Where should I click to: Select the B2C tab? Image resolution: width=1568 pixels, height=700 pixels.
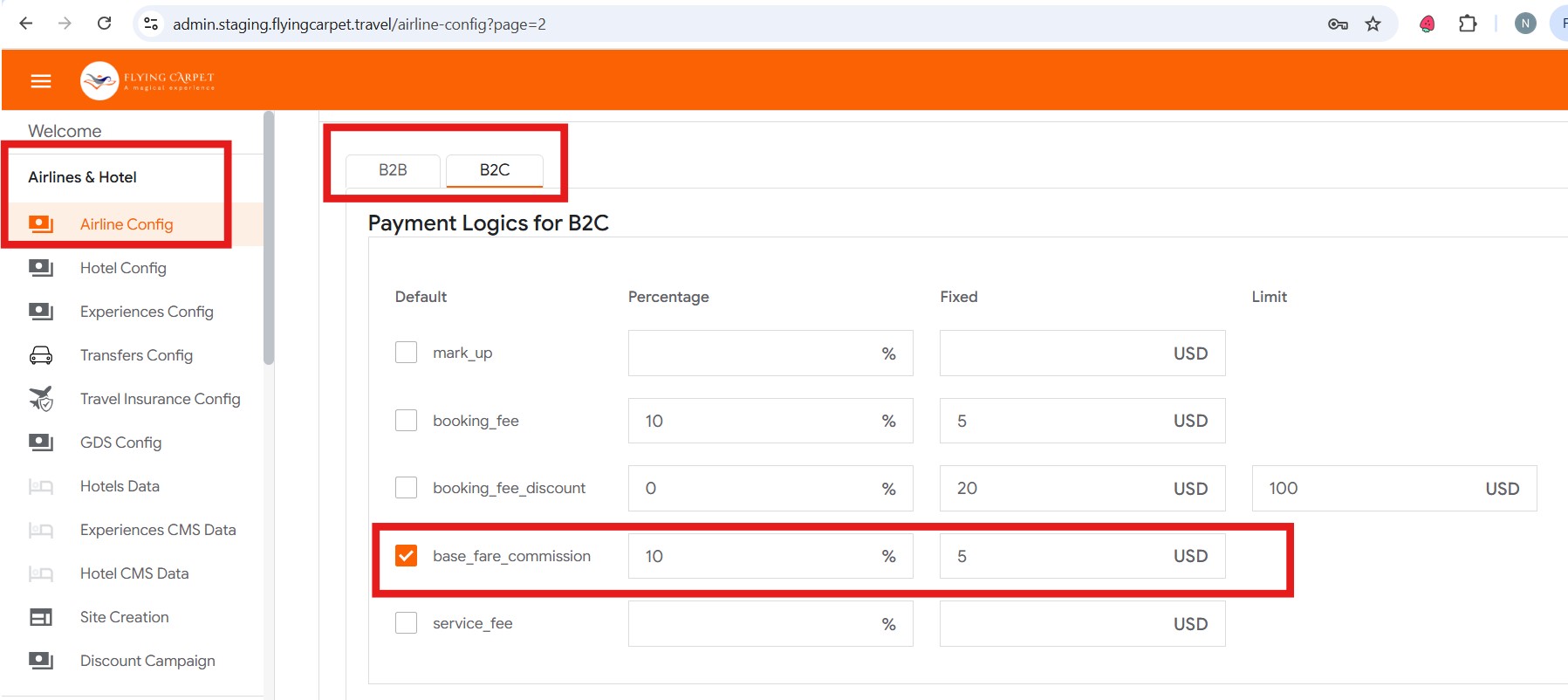494,170
